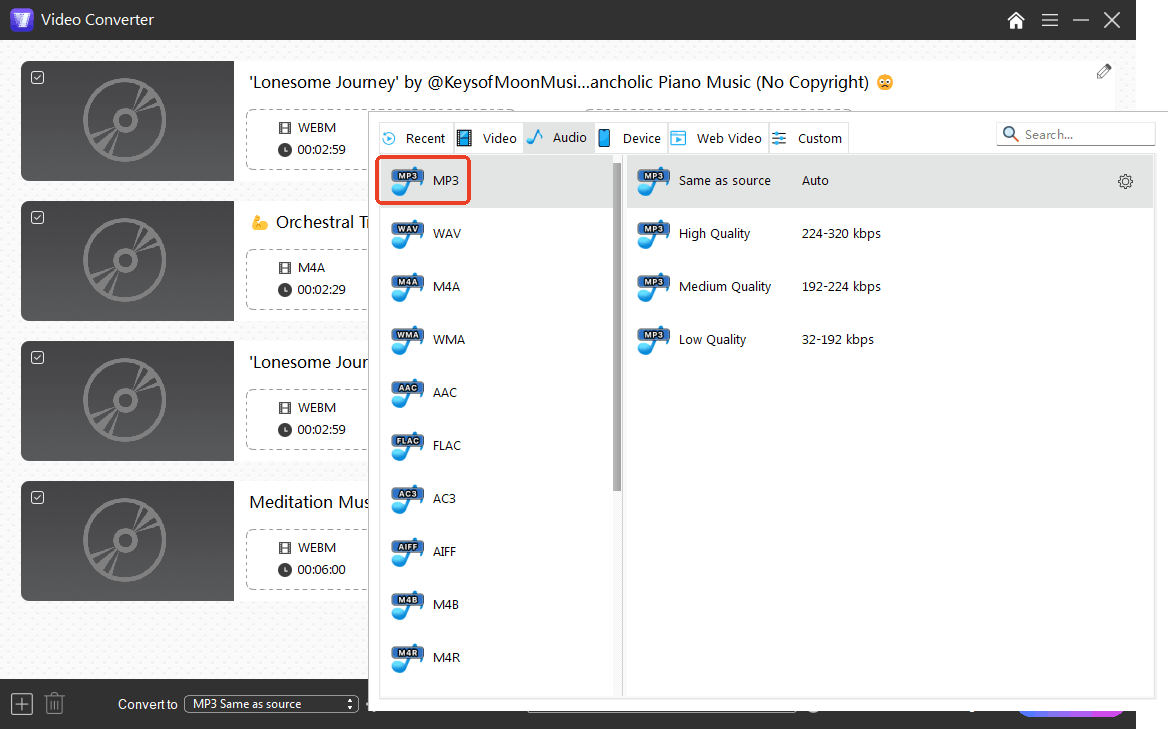Choose the WAV format icon
Image resolution: width=1171 pixels, height=729 pixels.
point(407,235)
